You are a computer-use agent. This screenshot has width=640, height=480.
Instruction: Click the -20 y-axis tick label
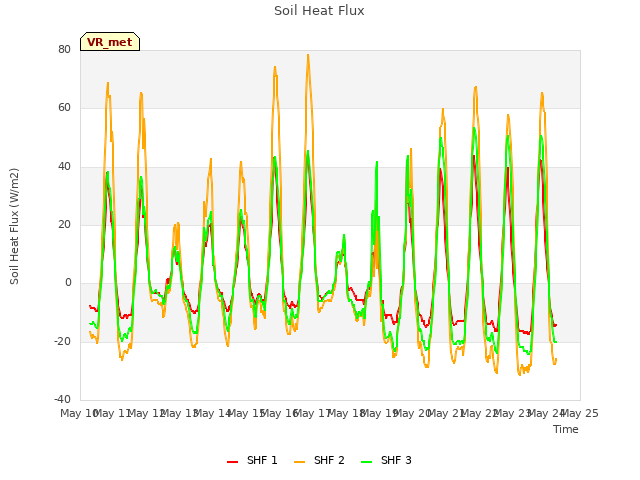[62, 341]
